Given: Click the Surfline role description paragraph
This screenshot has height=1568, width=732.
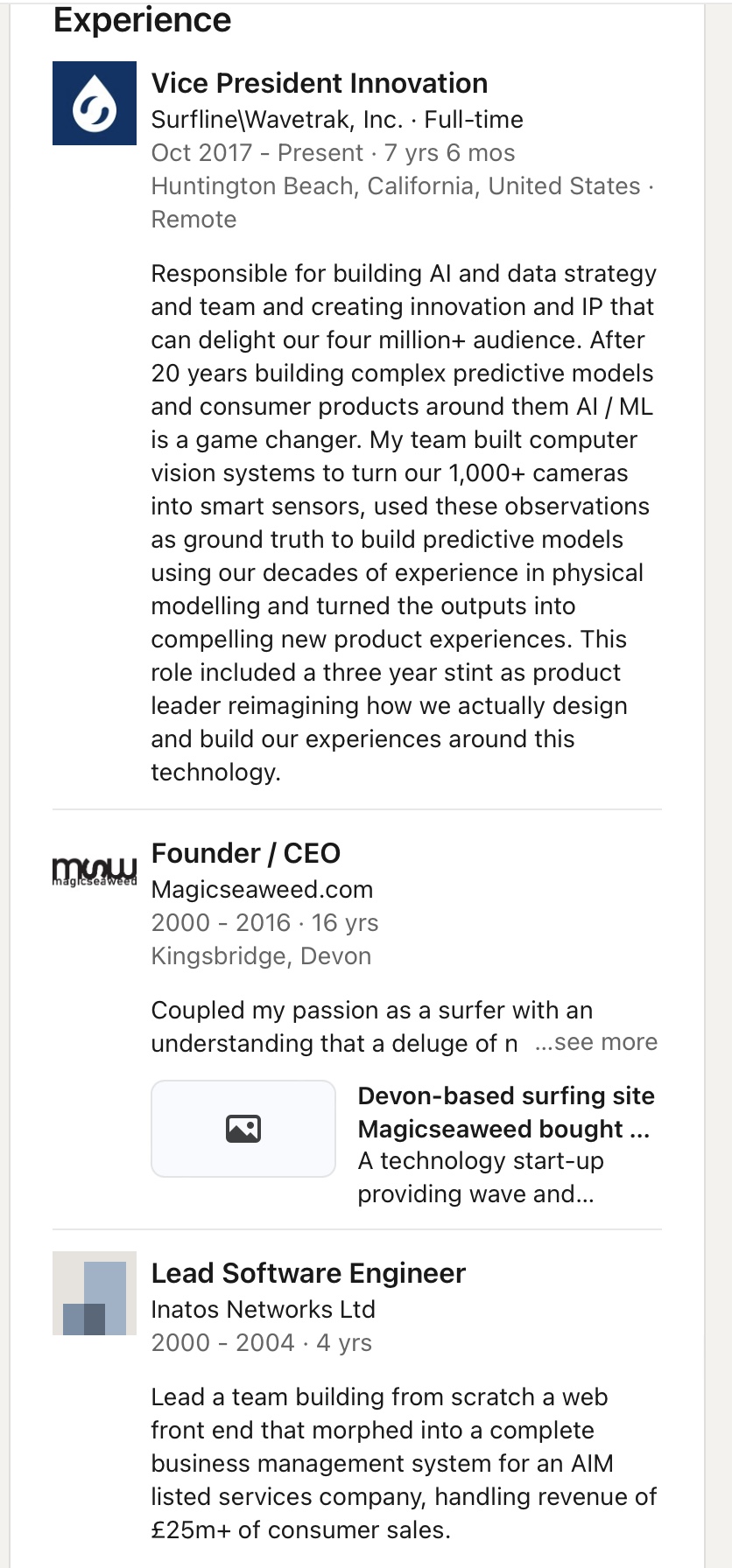Looking at the screenshot, I should (403, 522).
